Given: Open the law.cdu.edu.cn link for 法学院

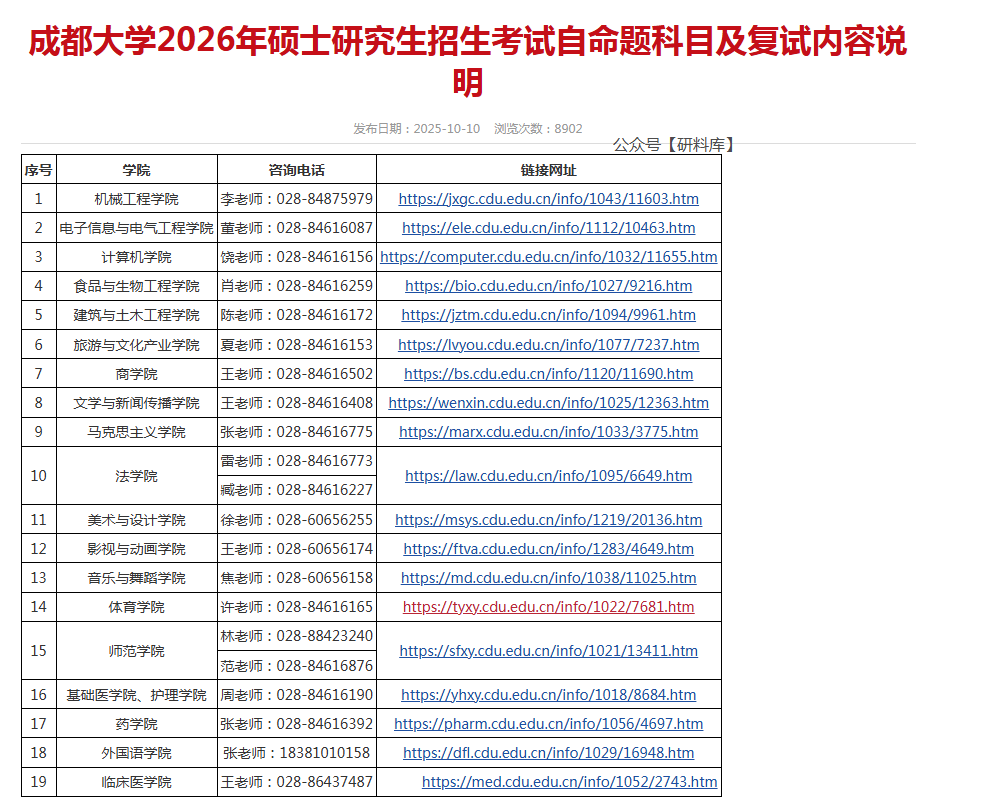Looking at the screenshot, I should click(x=548, y=476).
